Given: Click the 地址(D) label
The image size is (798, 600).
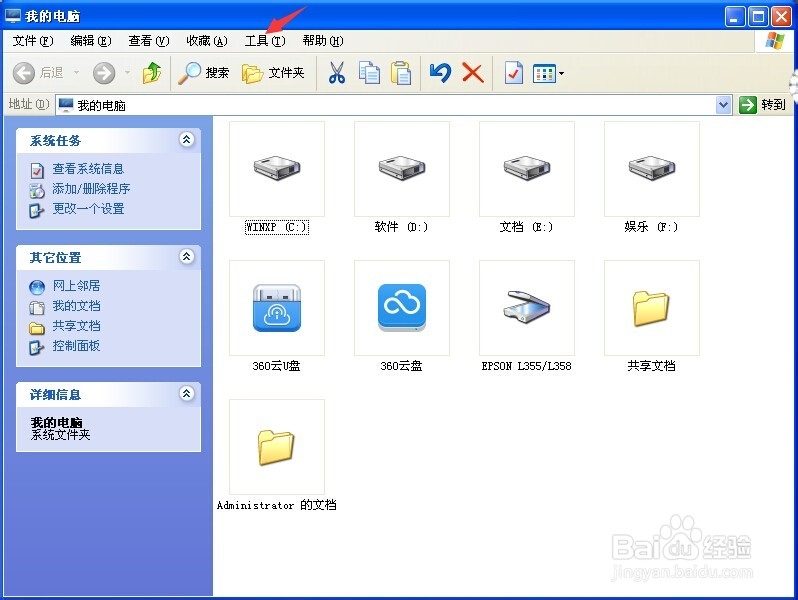Looking at the screenshot, I should 28,104.
